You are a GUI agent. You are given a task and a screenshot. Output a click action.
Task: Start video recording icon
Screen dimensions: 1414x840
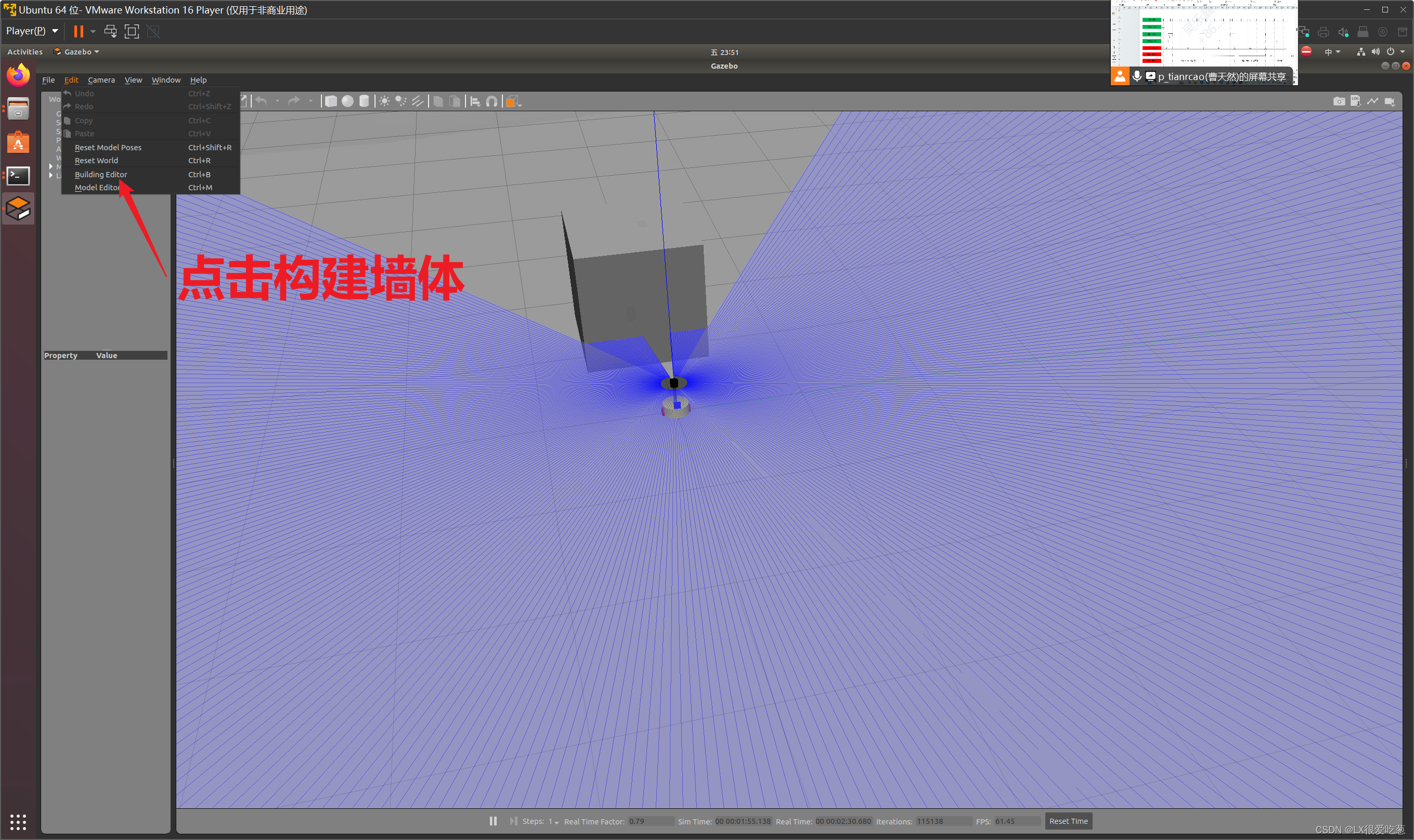point(1390,101)
